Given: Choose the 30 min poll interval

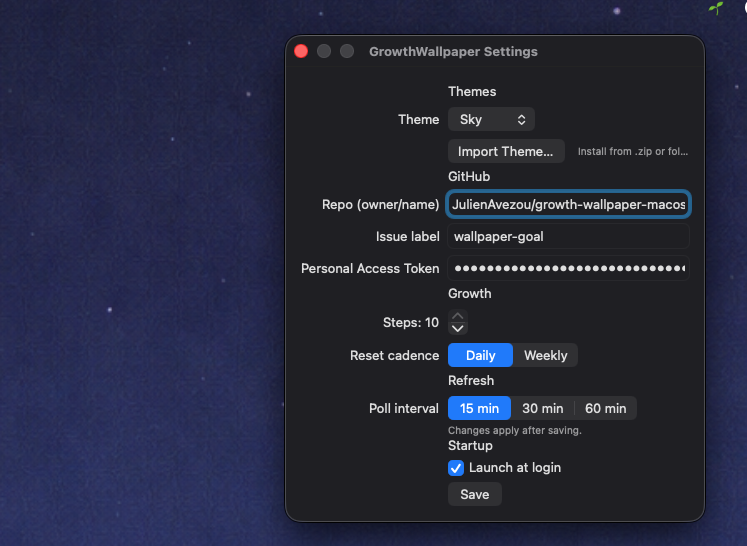Looking at the screenshot, I should 543,408.
